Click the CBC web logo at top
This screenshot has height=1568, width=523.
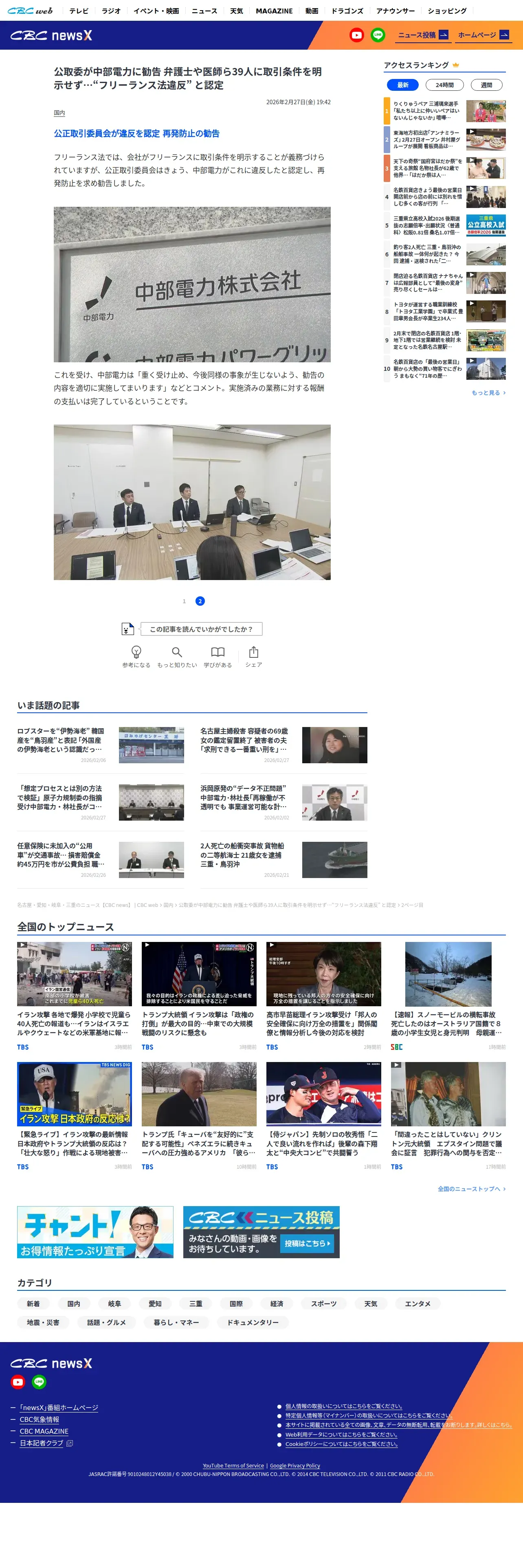(x=31, y=10)
